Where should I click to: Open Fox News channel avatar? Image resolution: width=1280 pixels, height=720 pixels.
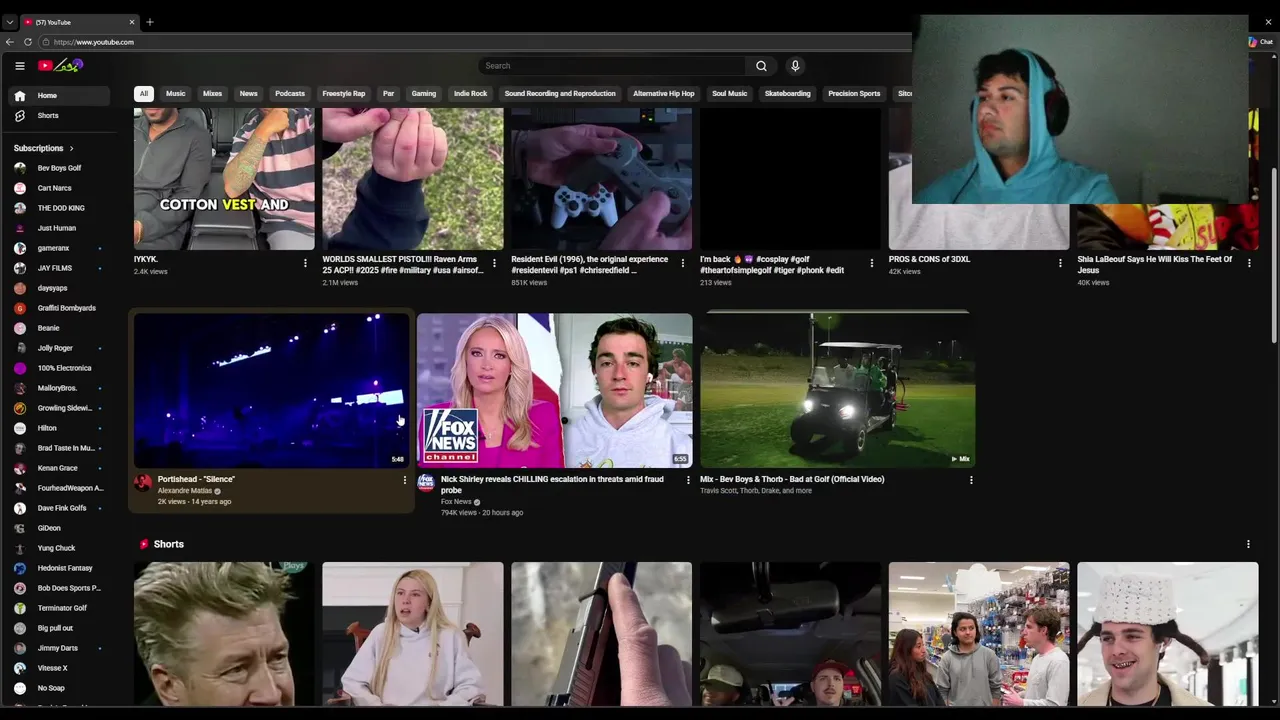[426, 483]
